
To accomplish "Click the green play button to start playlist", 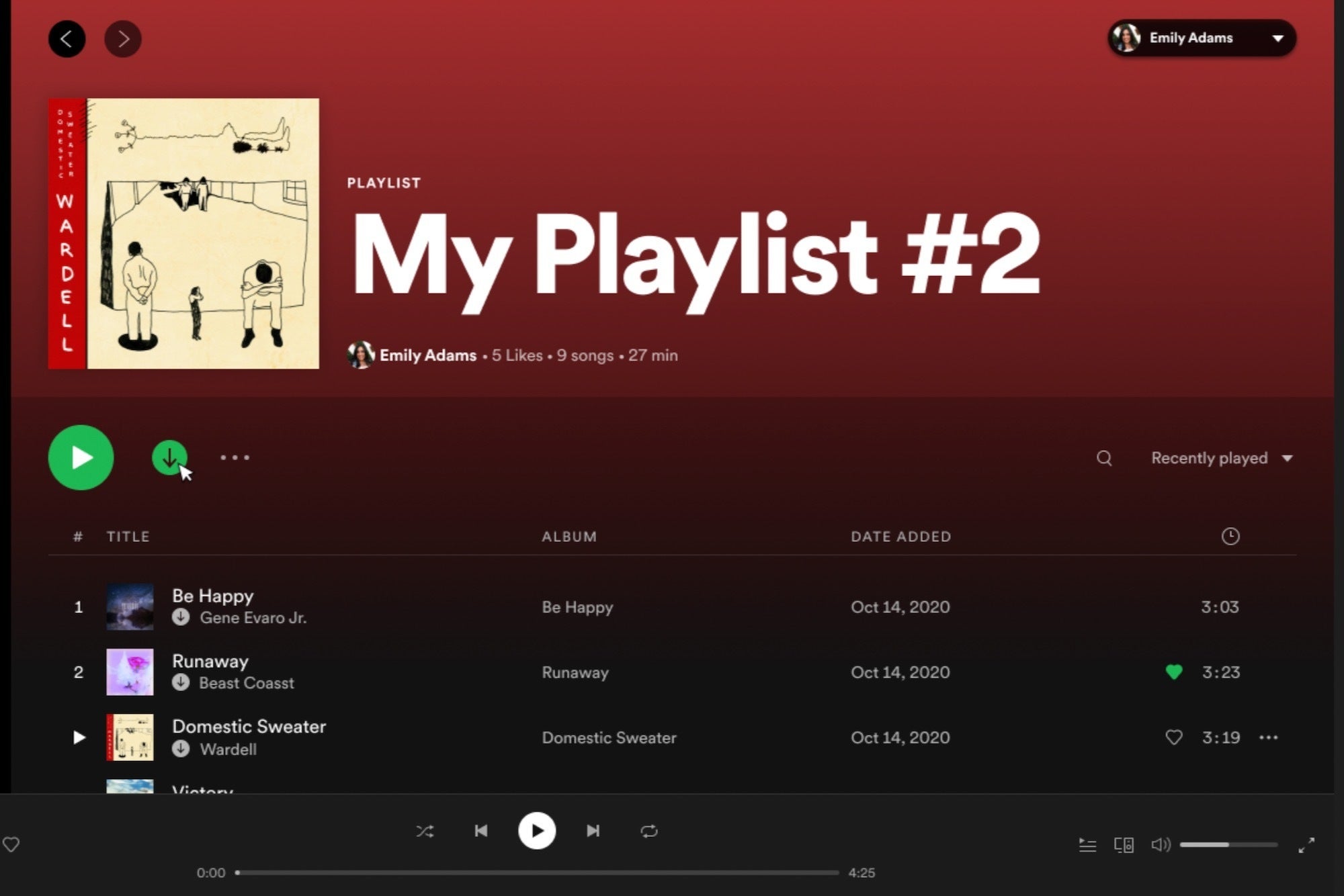I will 80,457.
